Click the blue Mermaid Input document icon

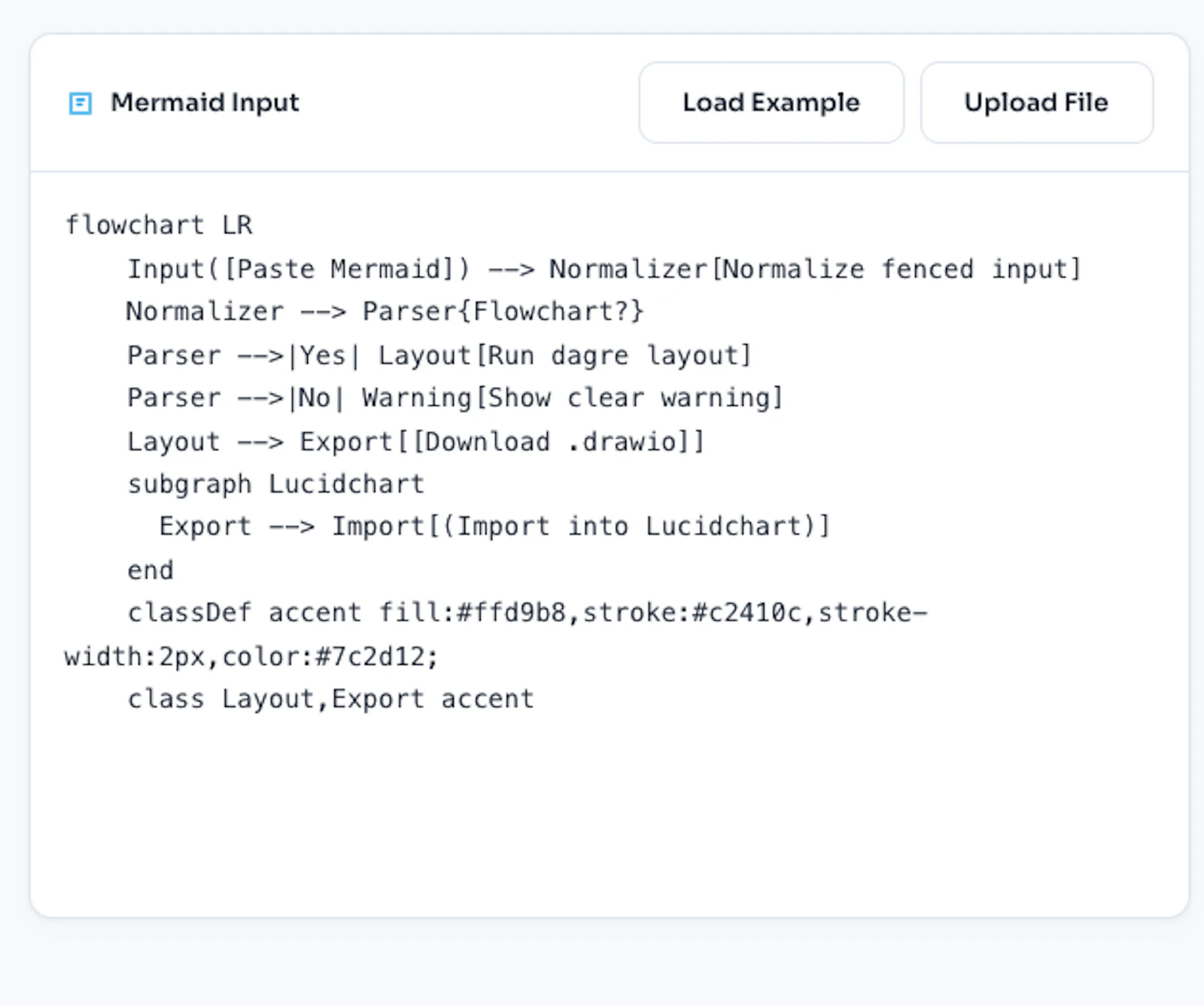click(79, 102)
